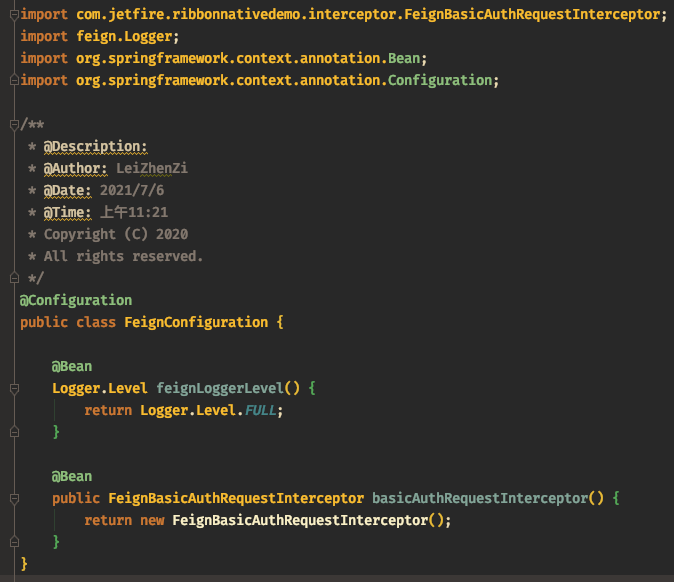Screen dimensions: 674x582
Task: Click the return type FeignBasicAuthRequestInterceptor in method signature
Action: pos(236,499)
